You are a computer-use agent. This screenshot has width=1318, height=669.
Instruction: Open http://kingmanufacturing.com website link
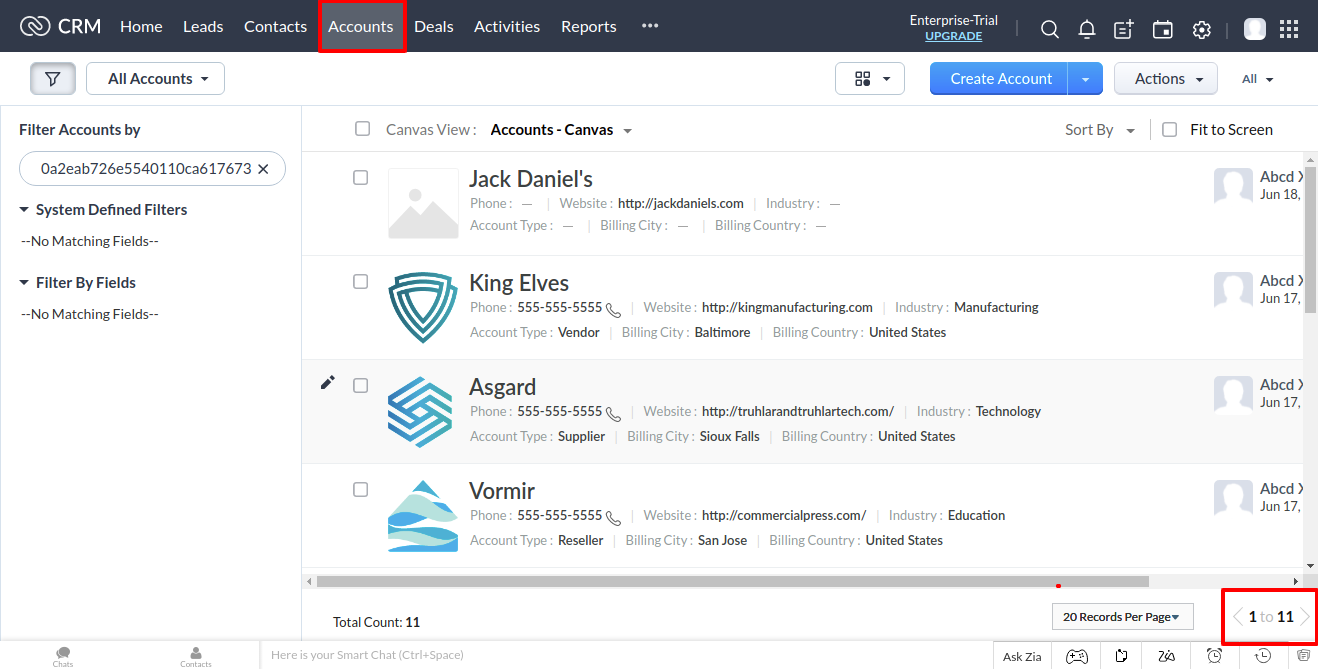tap(787, 307)
